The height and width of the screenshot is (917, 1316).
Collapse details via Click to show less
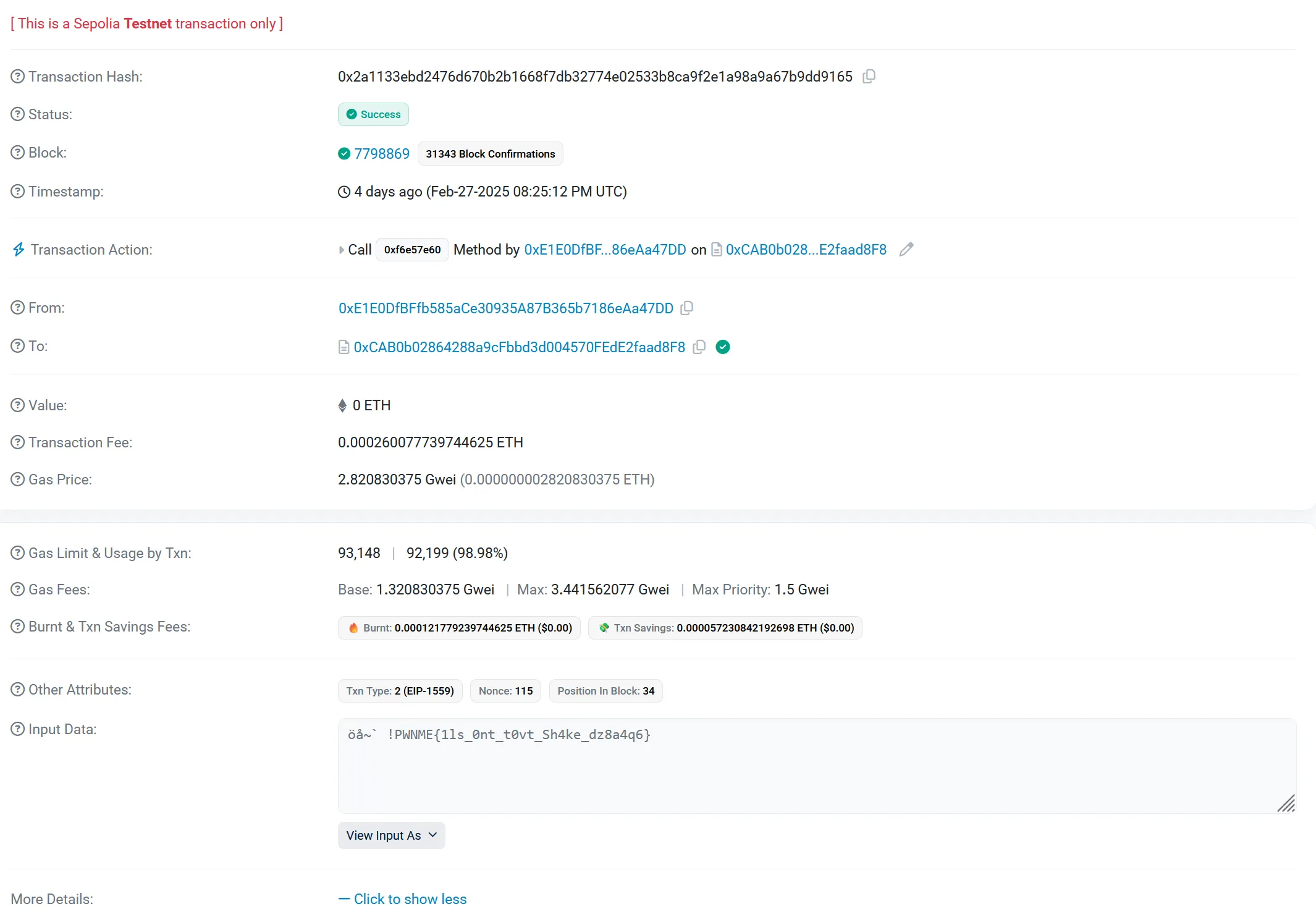(410, 899)
